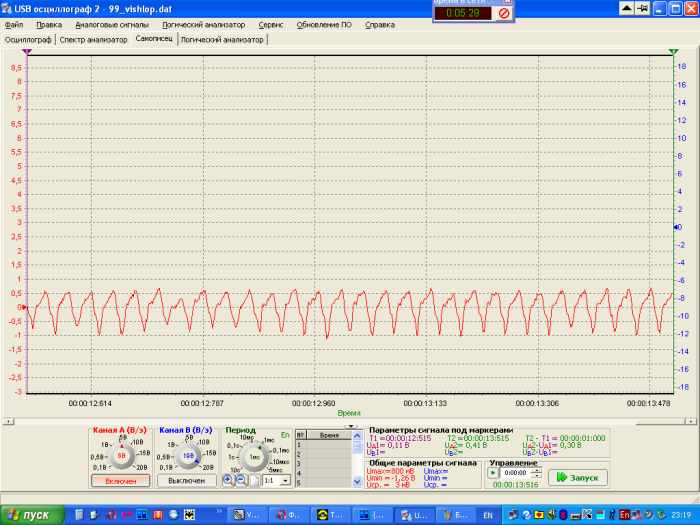This screenshot has height=525, width=700.
Task: Click the zoom in magnifier icon
Action: click(228, 480)
